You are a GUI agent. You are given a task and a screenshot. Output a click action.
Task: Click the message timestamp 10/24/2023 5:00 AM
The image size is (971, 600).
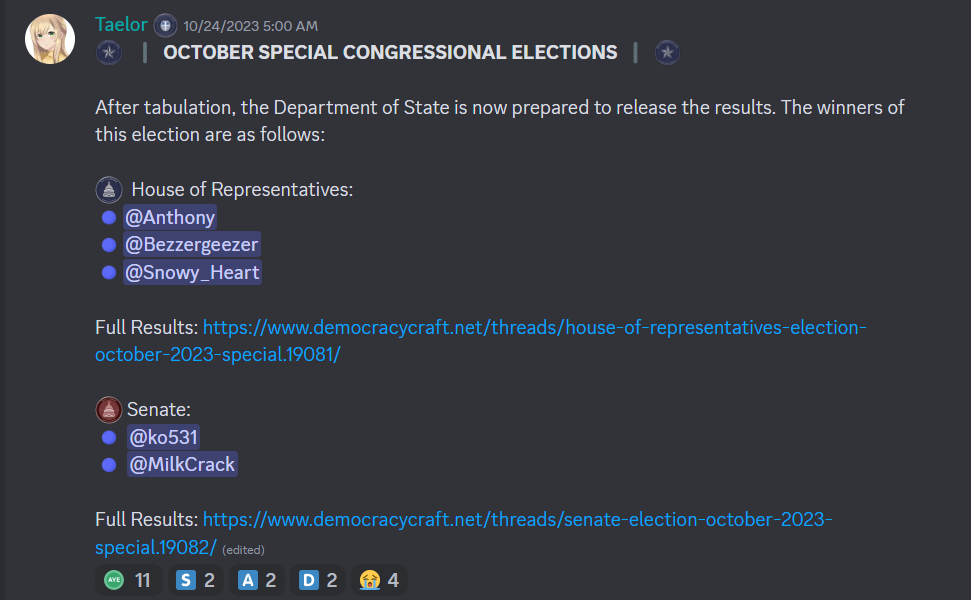coord(250,26)
